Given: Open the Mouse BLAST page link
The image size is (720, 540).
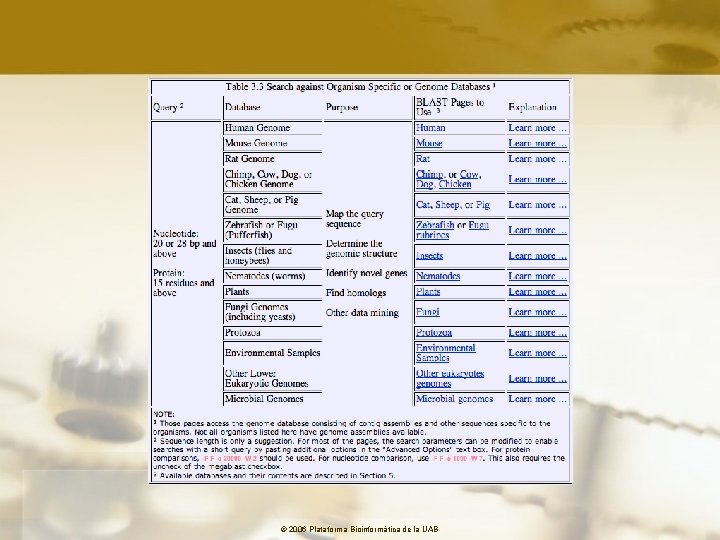Looking at the screenshot, I should tap(429, 143).
